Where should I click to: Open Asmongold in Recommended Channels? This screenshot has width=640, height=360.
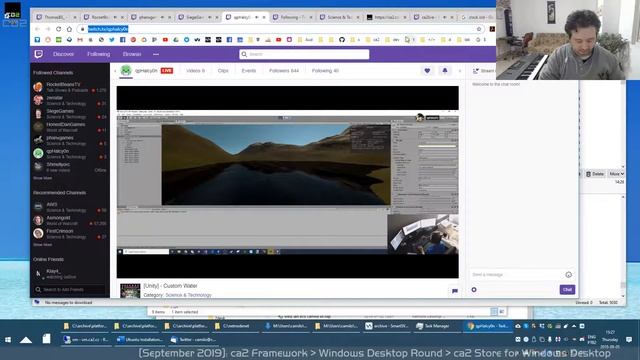pyautogui.click(x=70, y=220)
